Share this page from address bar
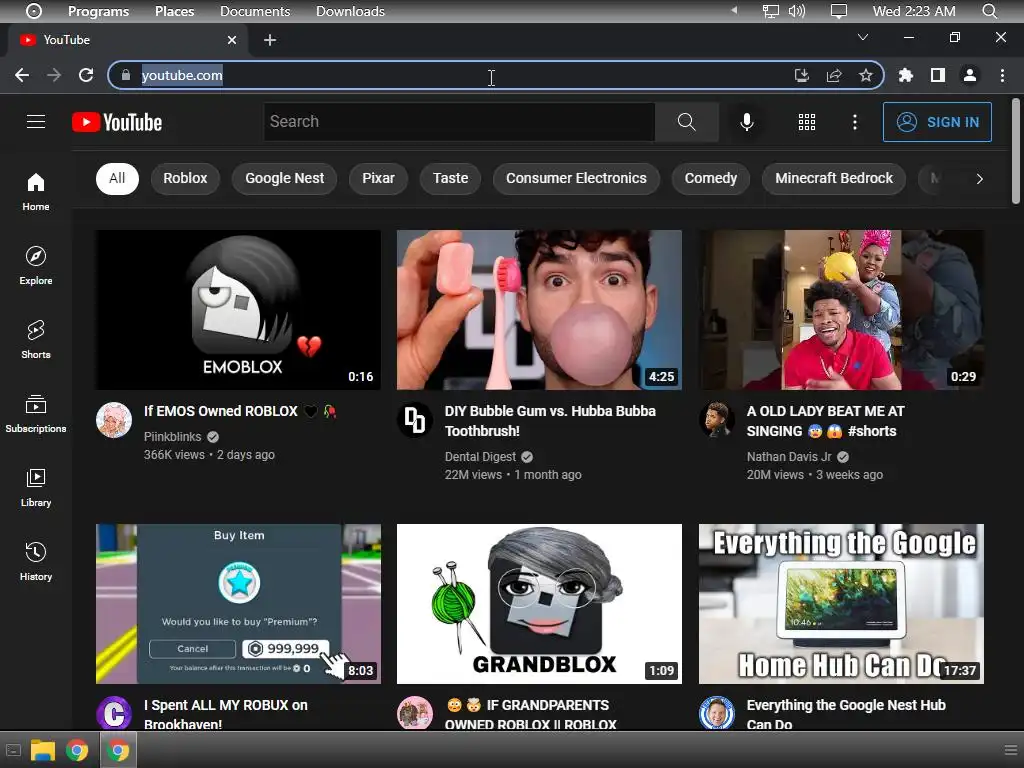Viewport: 1024px width, 768px height. coord(834,75)
